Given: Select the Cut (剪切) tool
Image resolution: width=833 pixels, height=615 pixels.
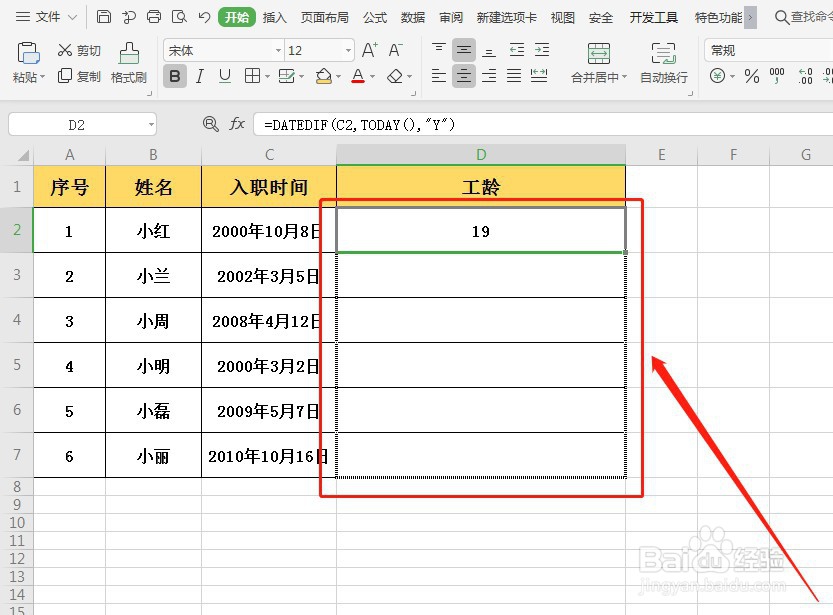Looking at the screenshot, I should [x=77, y=50].
